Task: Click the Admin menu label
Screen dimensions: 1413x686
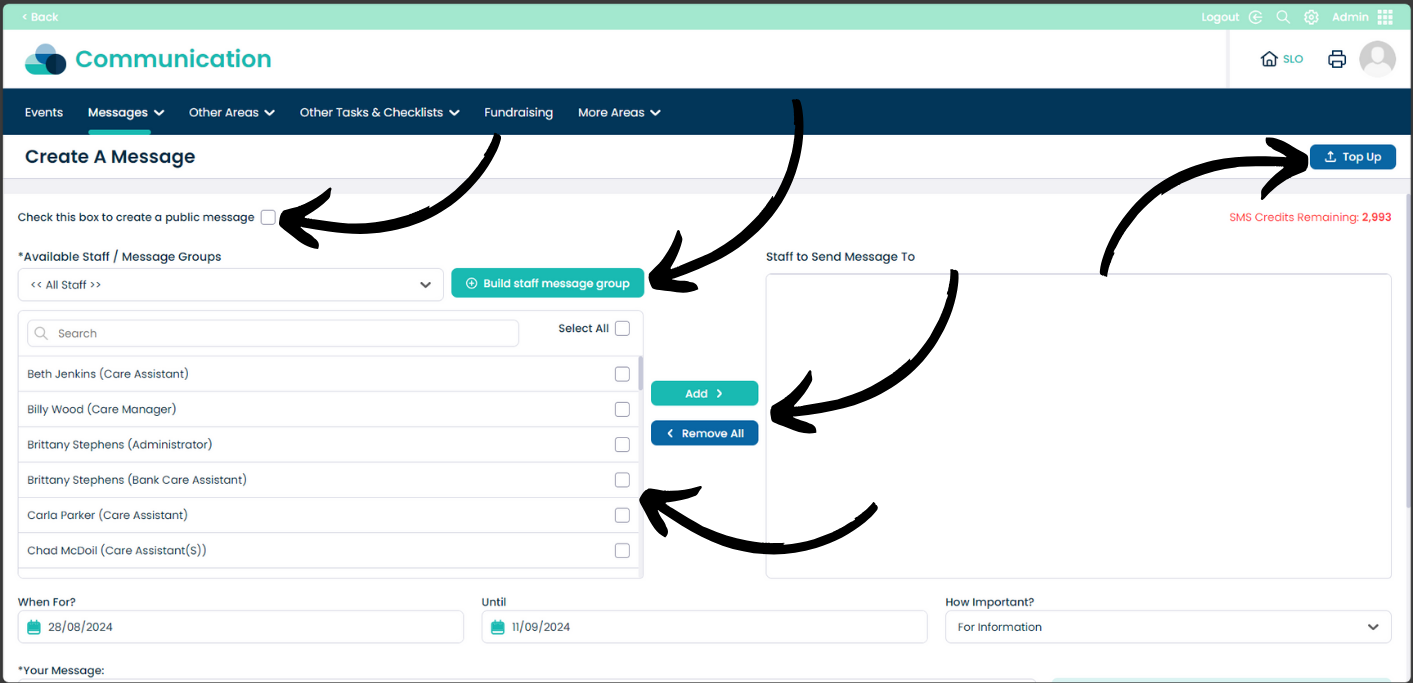Action: (1350, 17)
